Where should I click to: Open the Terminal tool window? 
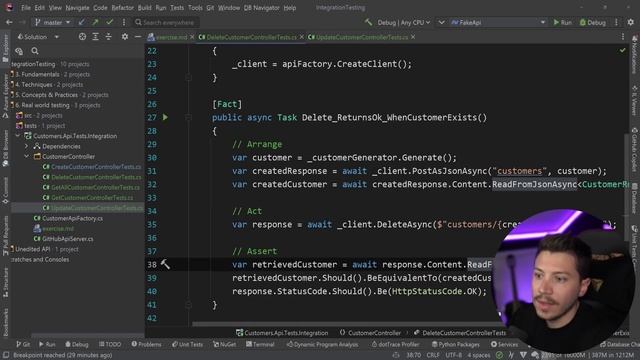[260, 344]
